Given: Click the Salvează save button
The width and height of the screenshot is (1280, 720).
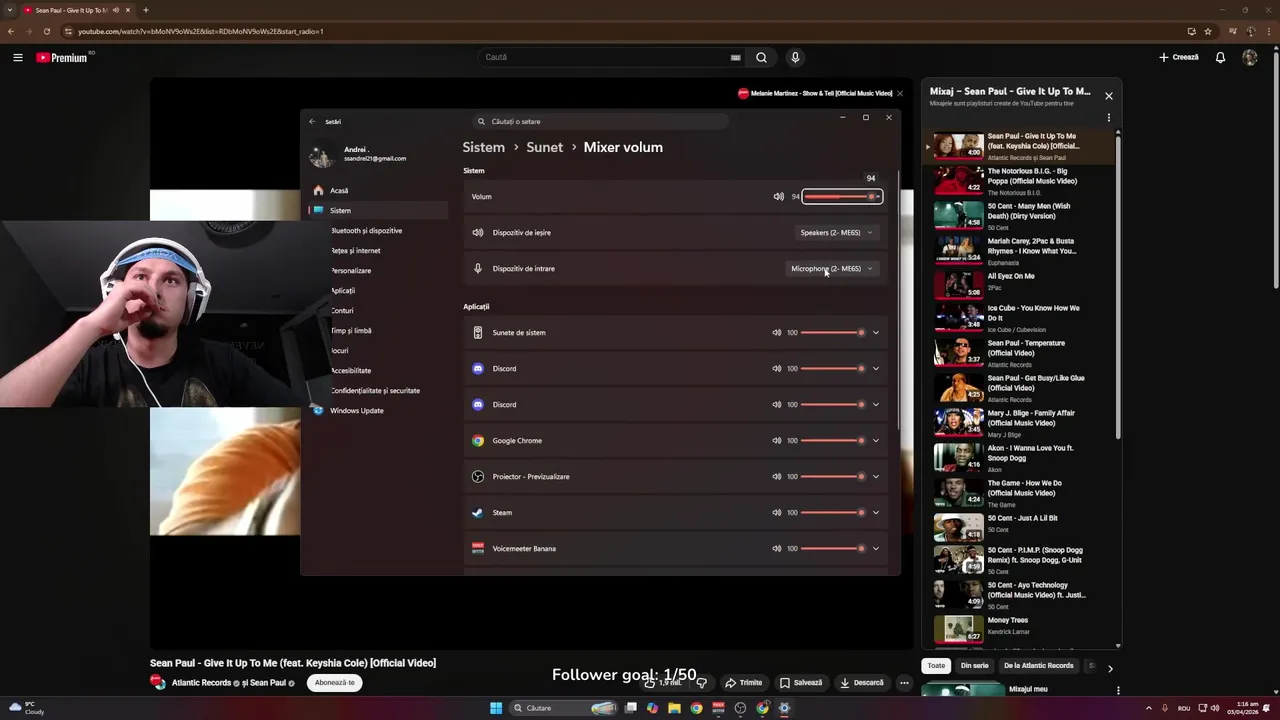Looking at the screenshot, I should click(x=801, y=683).
